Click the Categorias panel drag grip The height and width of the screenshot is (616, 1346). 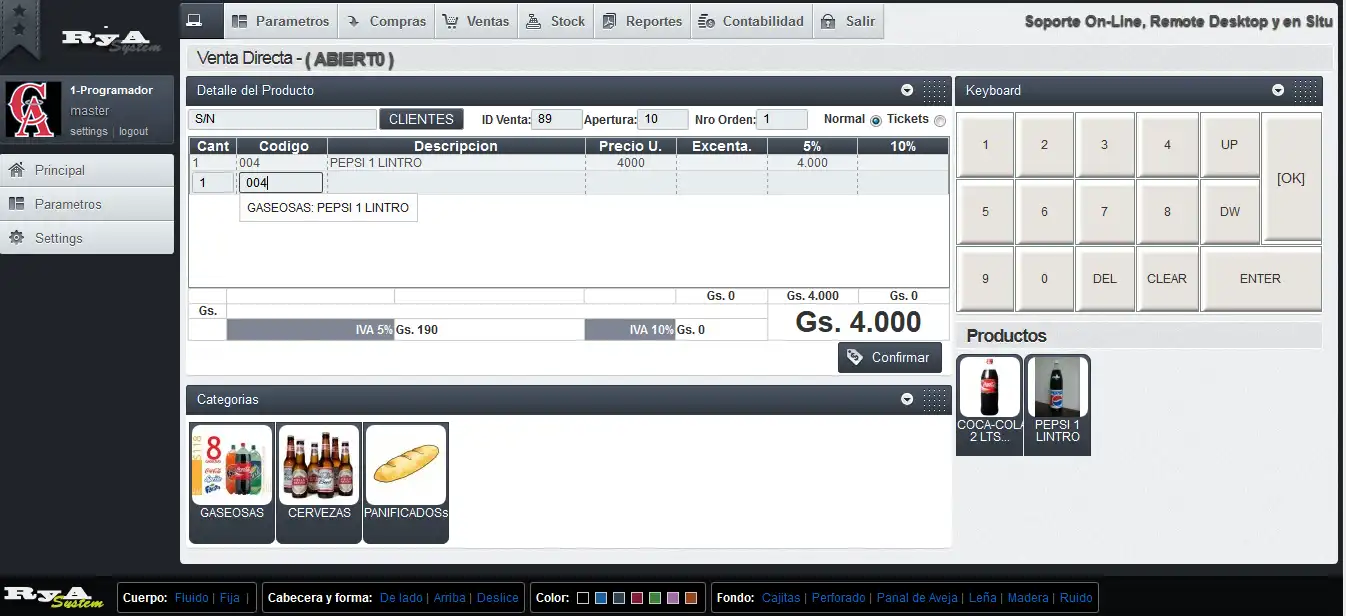(935, 400)
